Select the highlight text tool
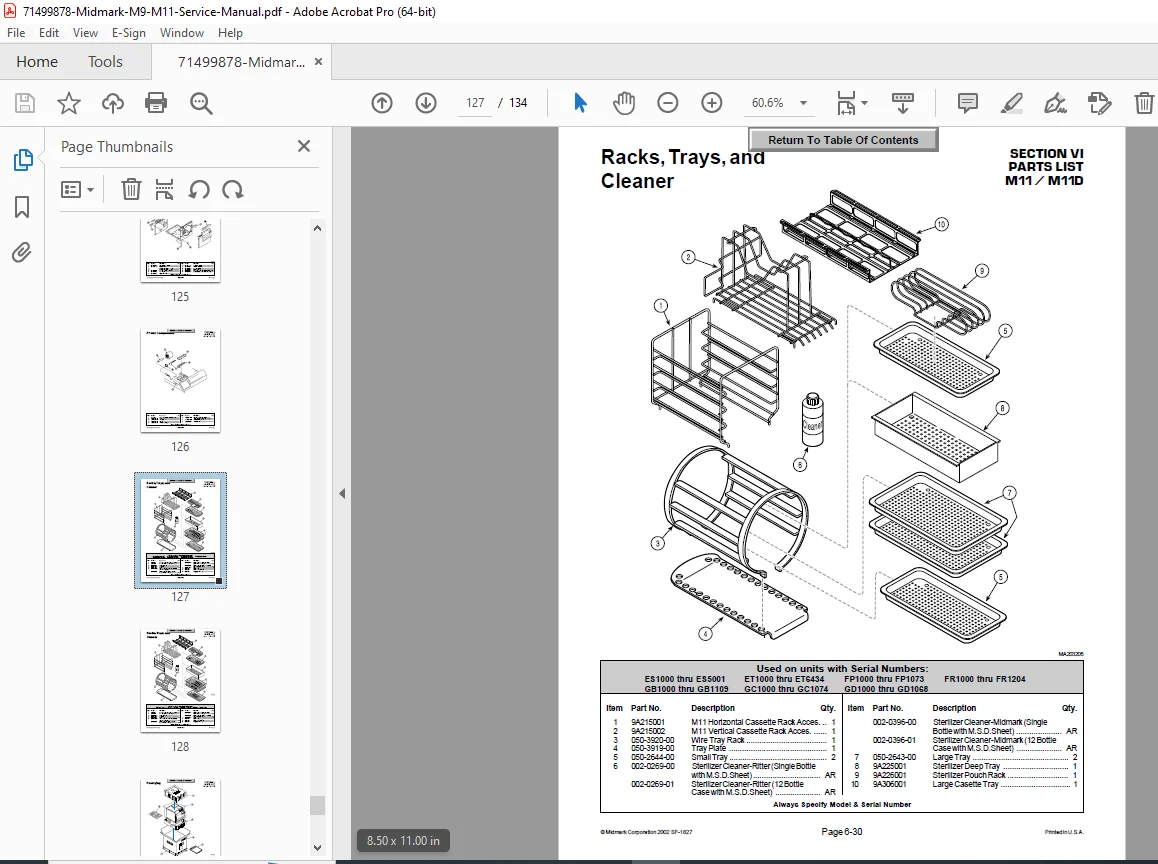Viewport: 1158px width, 864px height. 1012,103
